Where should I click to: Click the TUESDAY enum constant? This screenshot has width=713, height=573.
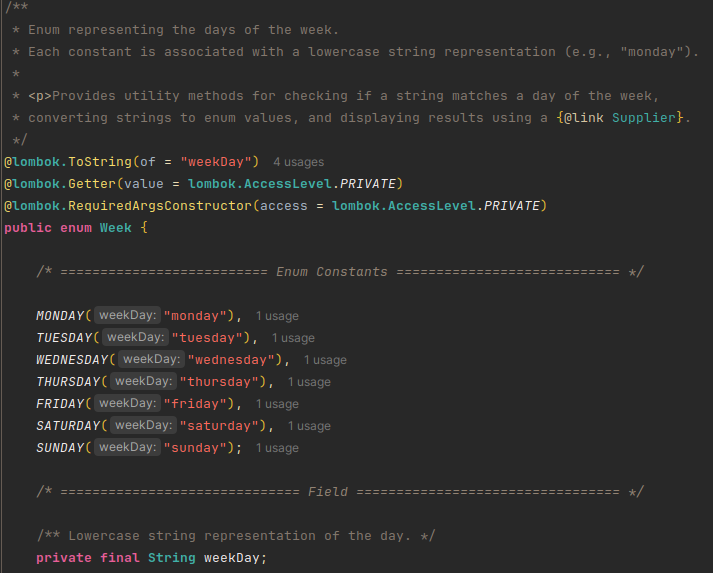(64, 337)
